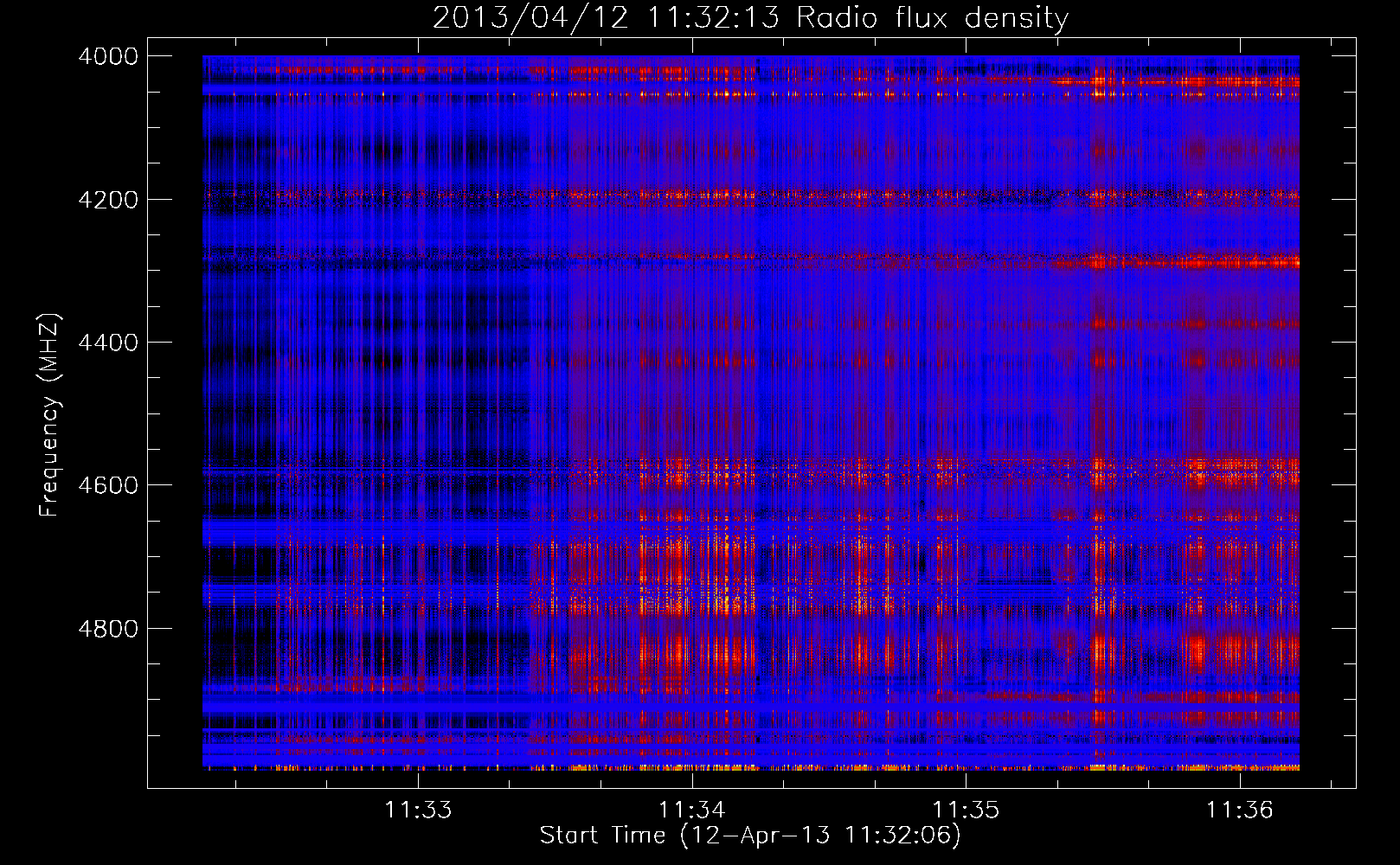Click the "4400" frequency axis label
Screen dimensions: 1400x865
(108, 343)
